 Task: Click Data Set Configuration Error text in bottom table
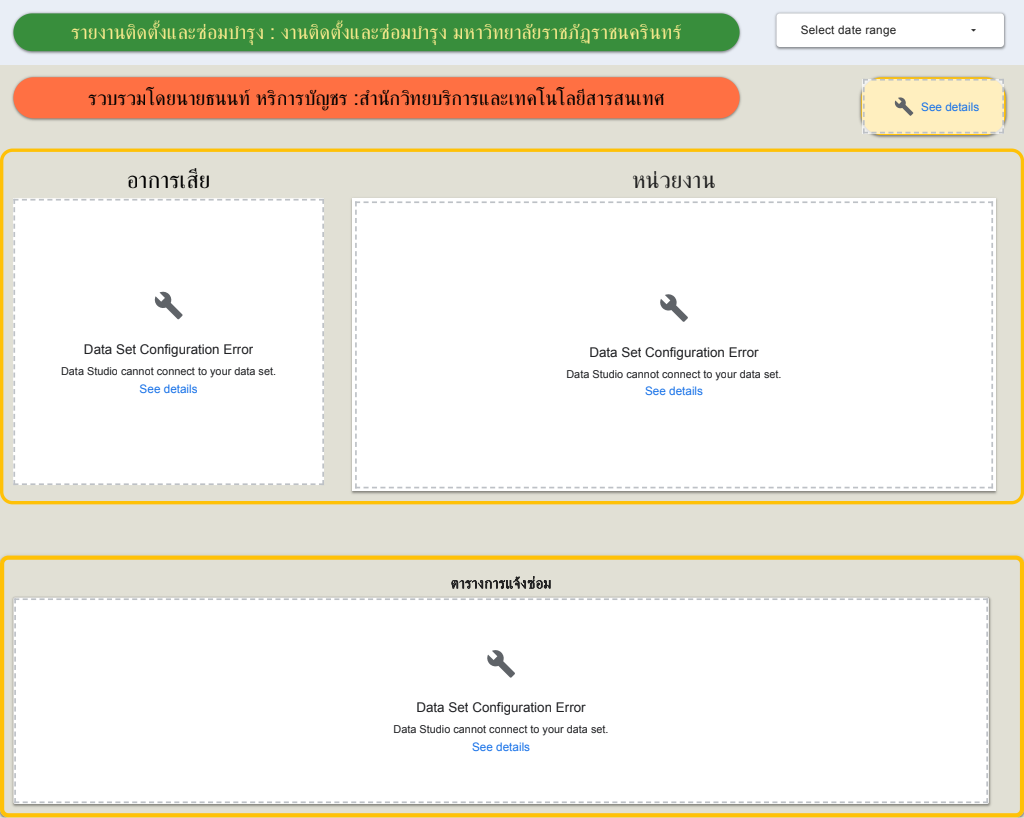pos(500,708)
